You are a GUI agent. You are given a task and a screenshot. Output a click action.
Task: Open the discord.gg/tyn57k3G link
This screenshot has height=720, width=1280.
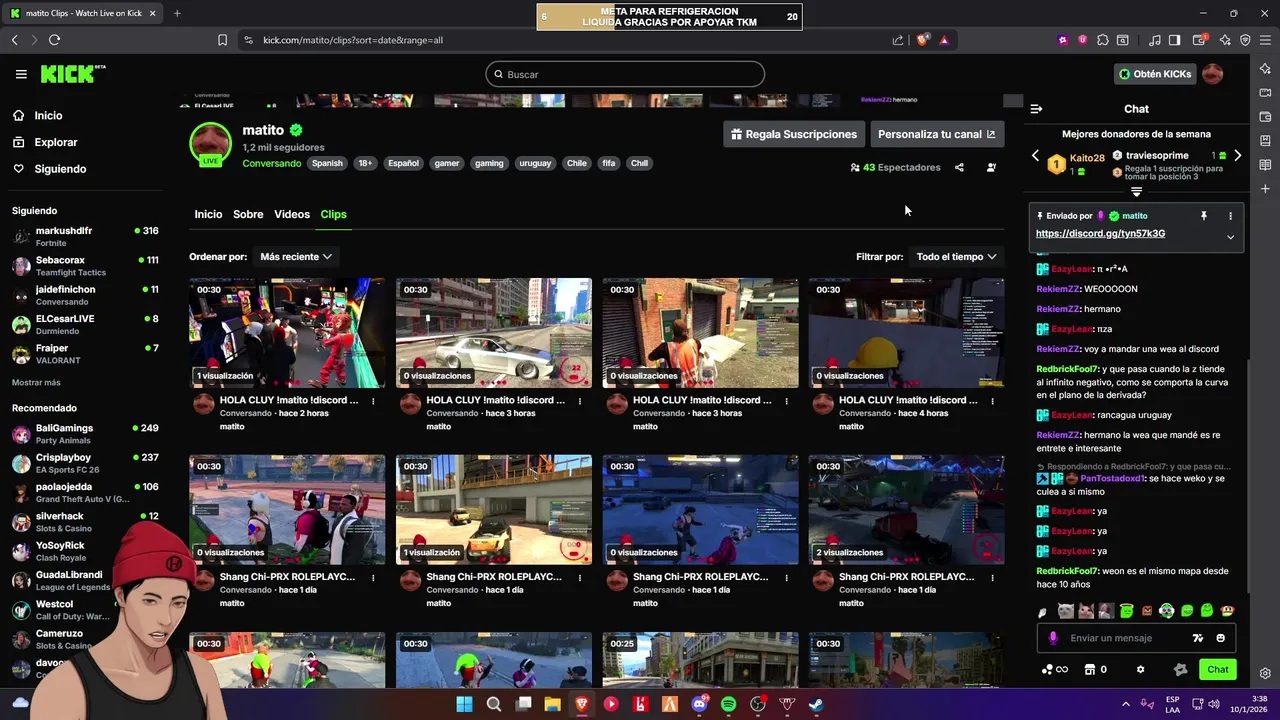[1100, 233]
